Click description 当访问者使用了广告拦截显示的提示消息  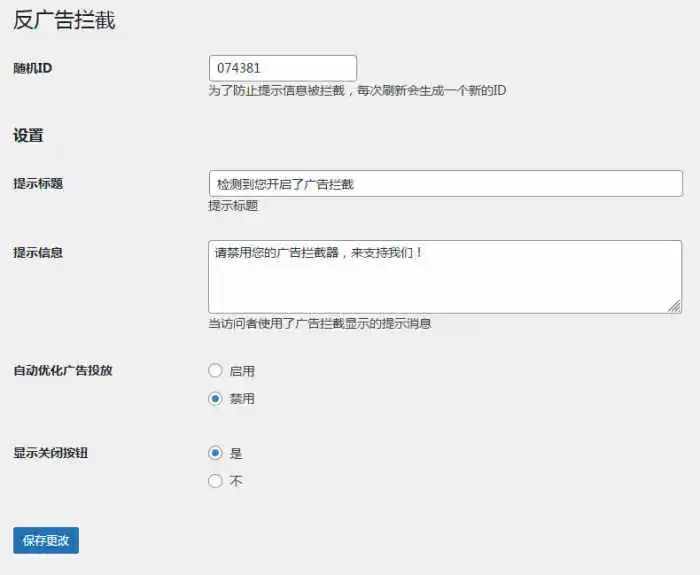click(320, 323)
